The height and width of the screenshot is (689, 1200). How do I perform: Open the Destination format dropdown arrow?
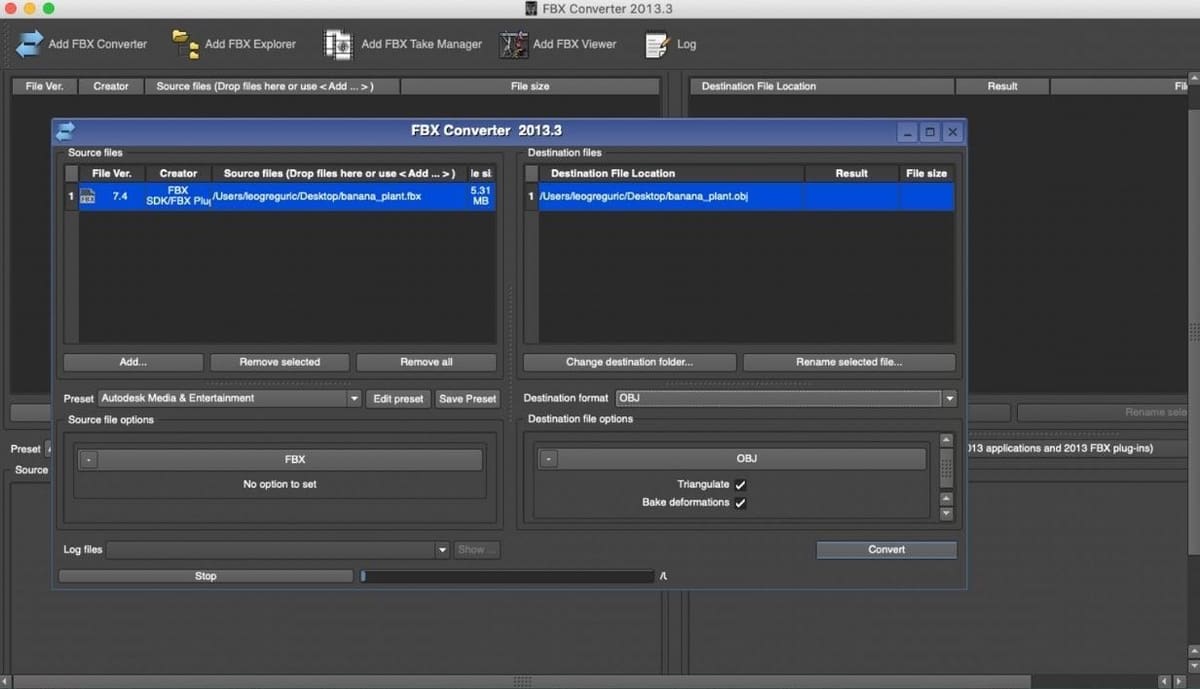[x=949, y=398]
